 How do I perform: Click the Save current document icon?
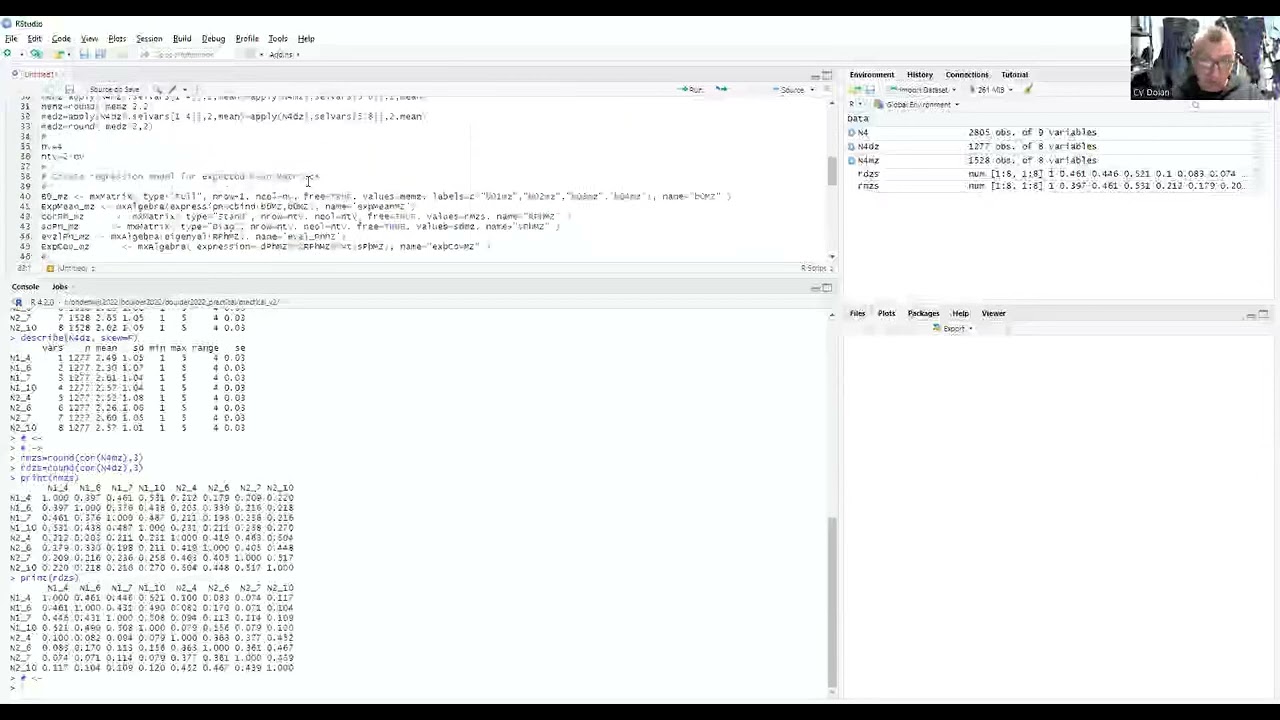[85, 54]
